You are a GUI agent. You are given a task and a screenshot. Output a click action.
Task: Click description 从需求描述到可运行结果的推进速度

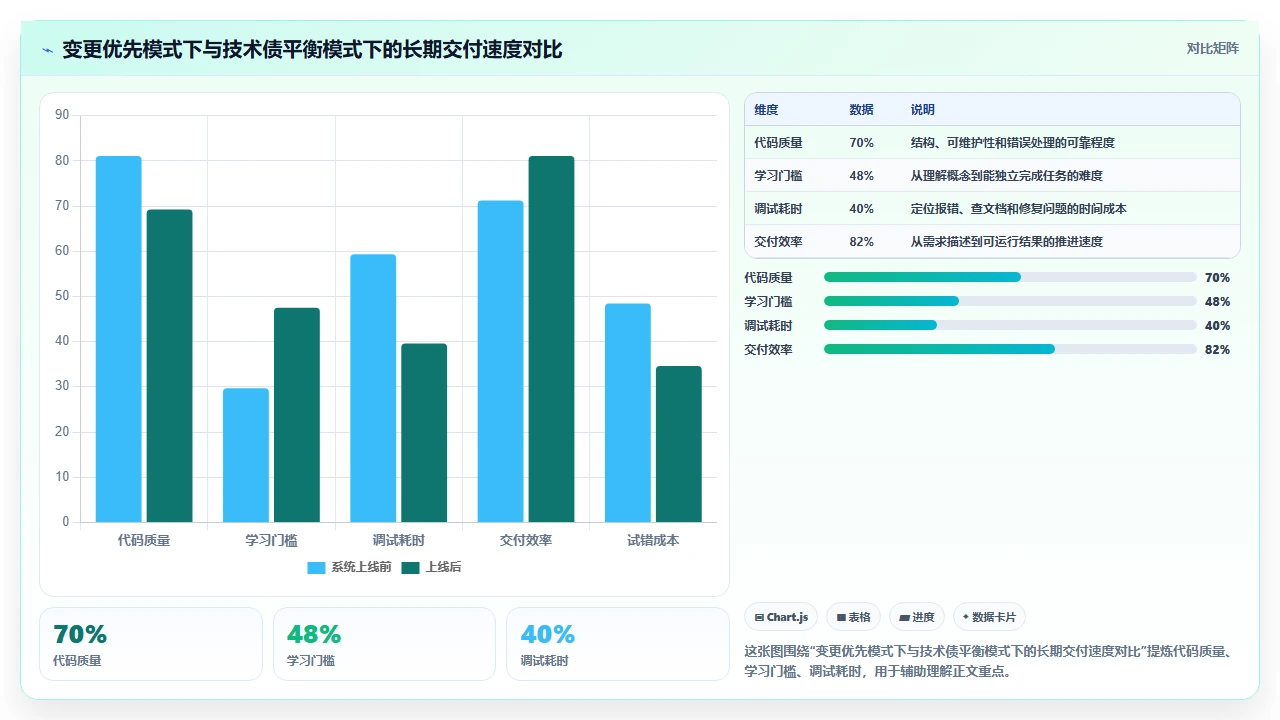coord(1006,241)
